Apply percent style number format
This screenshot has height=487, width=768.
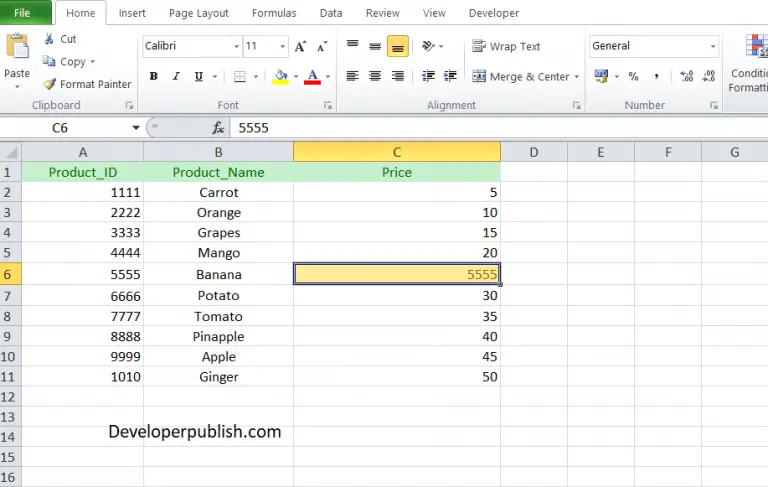pos(633,77)
